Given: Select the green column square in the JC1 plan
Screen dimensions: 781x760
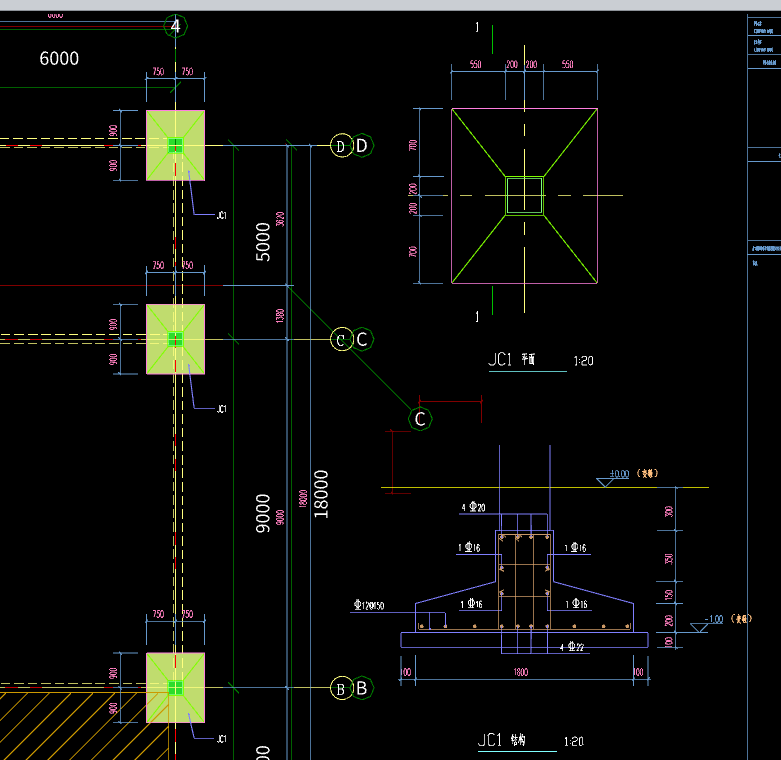Looking at the screenshot, I should pos(524,196).
